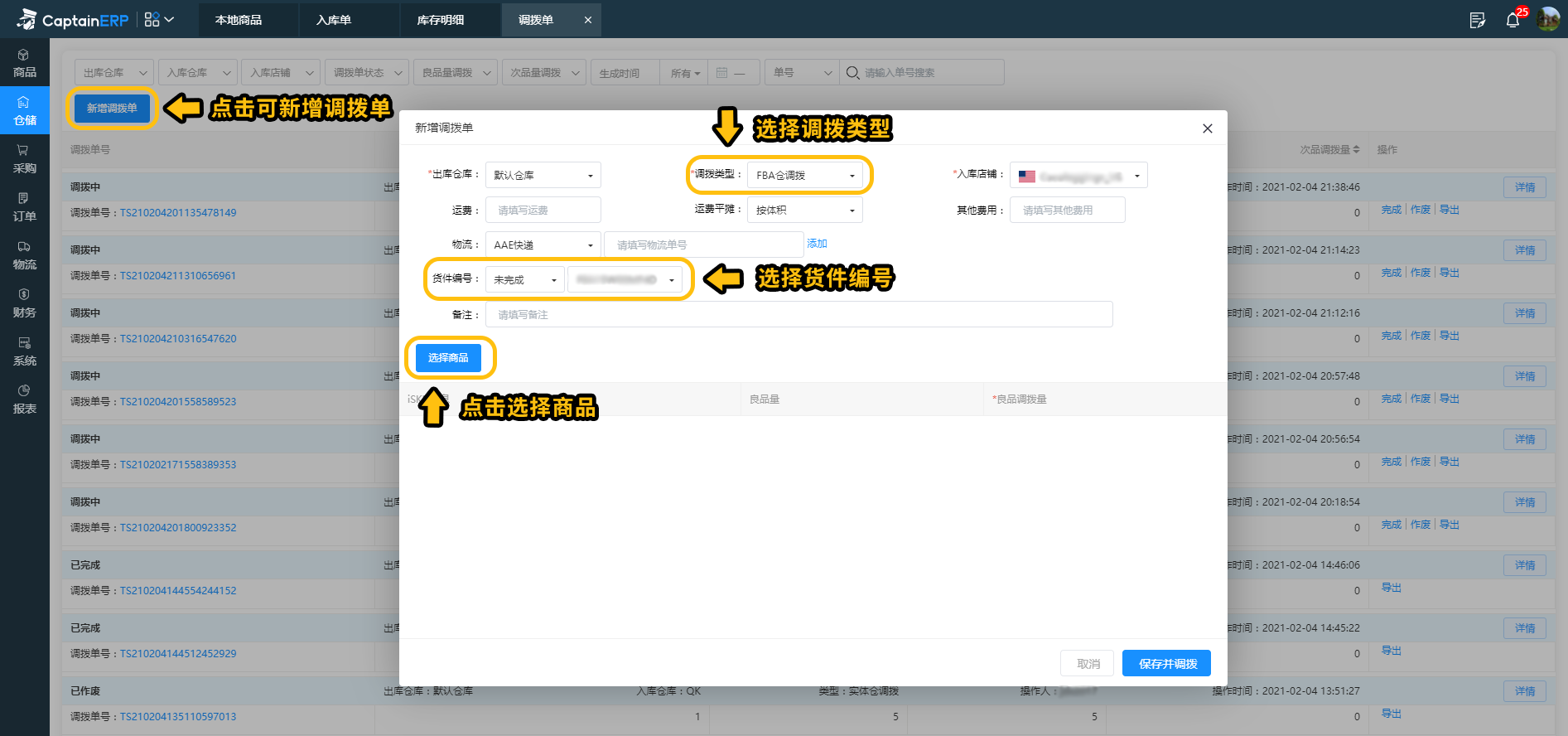The height and width of the screenshot is (736, 1568).
Task: Open transfer order TS210204144554244152
Action: 178,590
